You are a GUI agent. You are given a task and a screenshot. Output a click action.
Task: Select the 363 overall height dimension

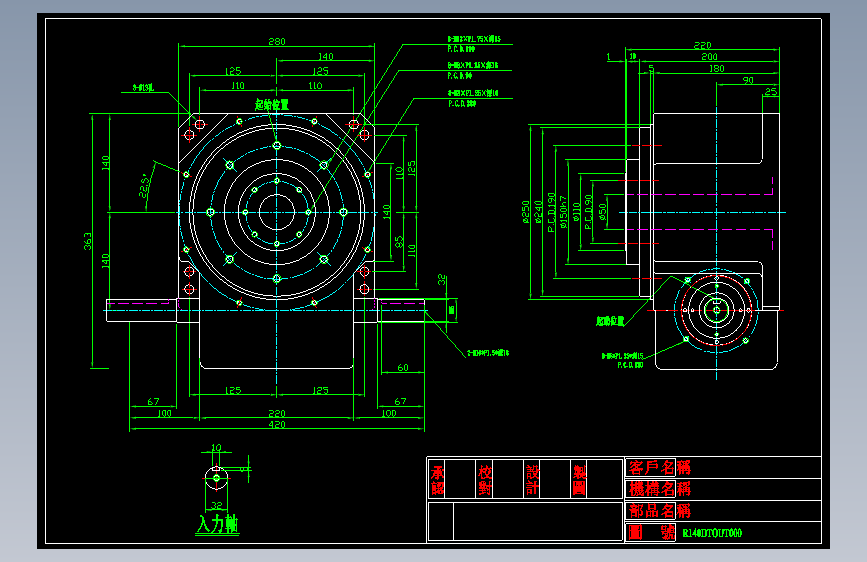pos(87,241)
